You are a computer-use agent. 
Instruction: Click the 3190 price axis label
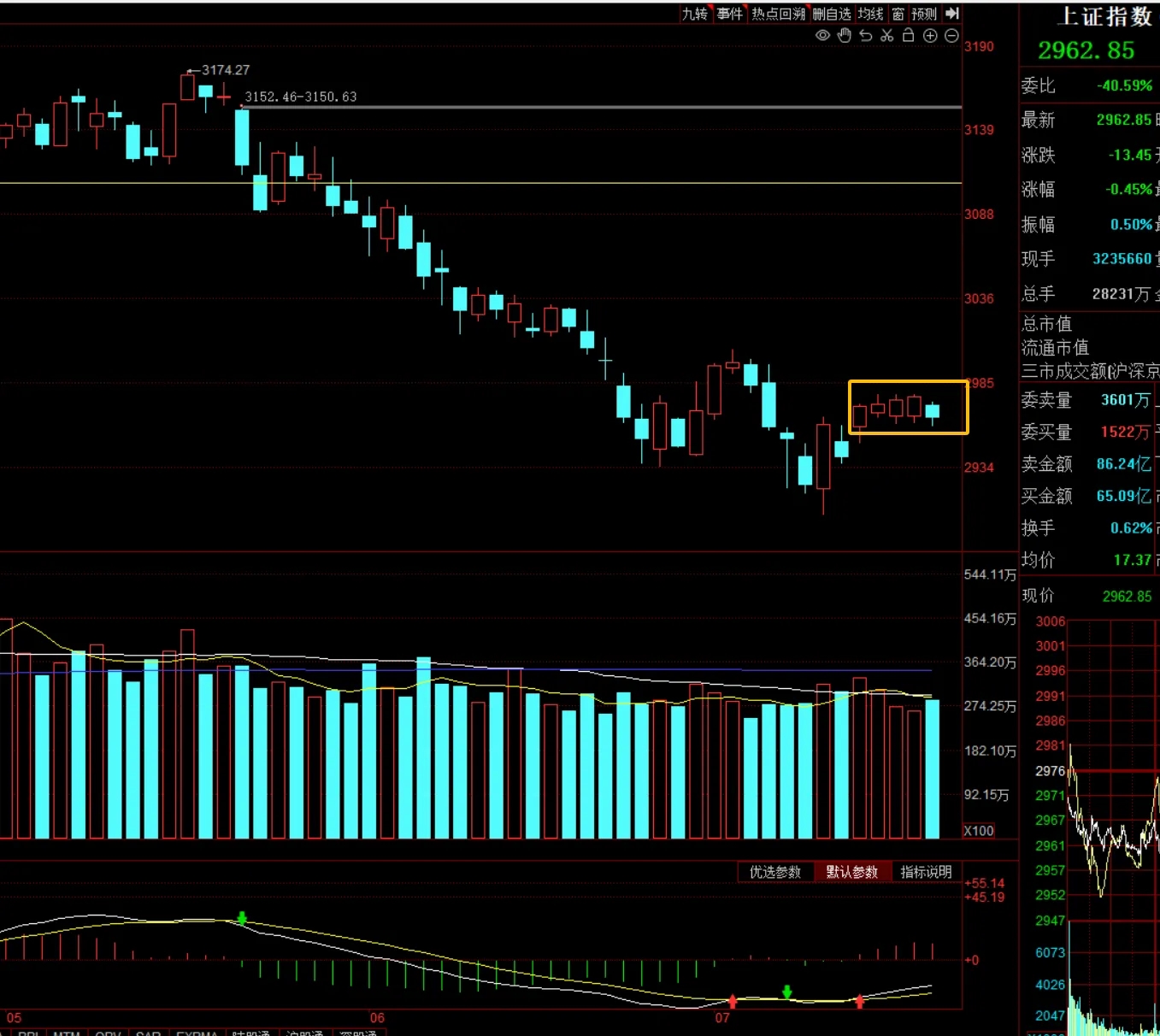[979, 46]
